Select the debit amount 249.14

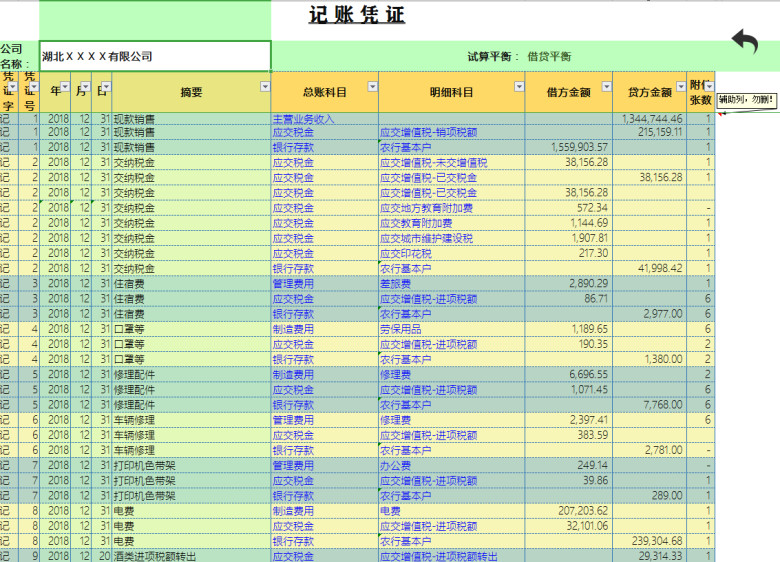click(569, 466)
